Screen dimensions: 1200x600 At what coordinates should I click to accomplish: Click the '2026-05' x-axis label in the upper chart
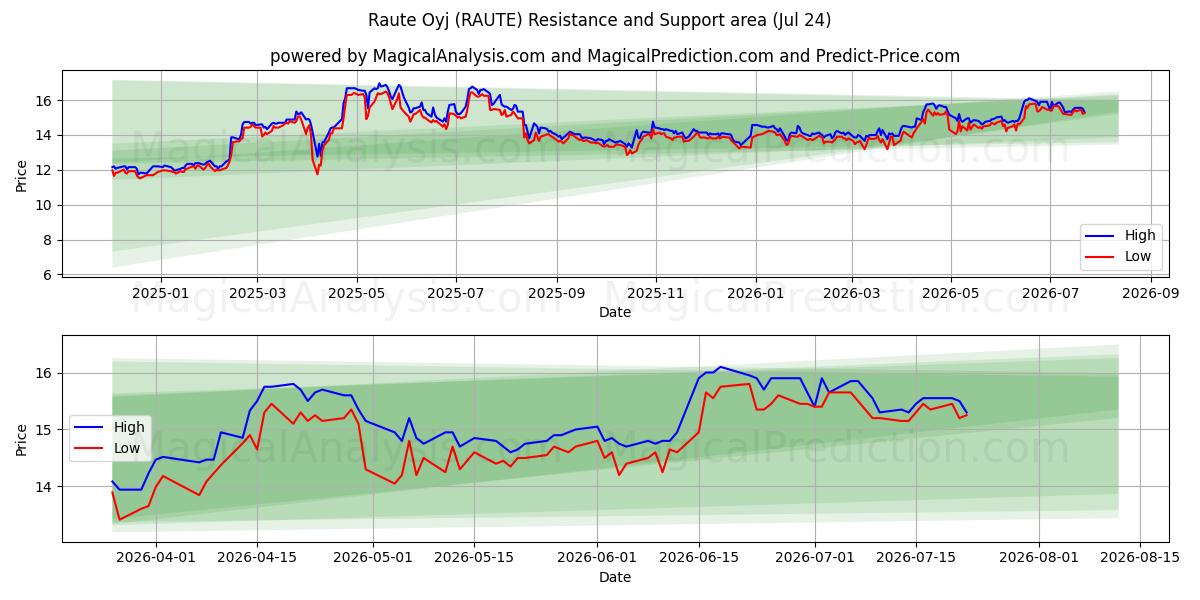(950, 294)
